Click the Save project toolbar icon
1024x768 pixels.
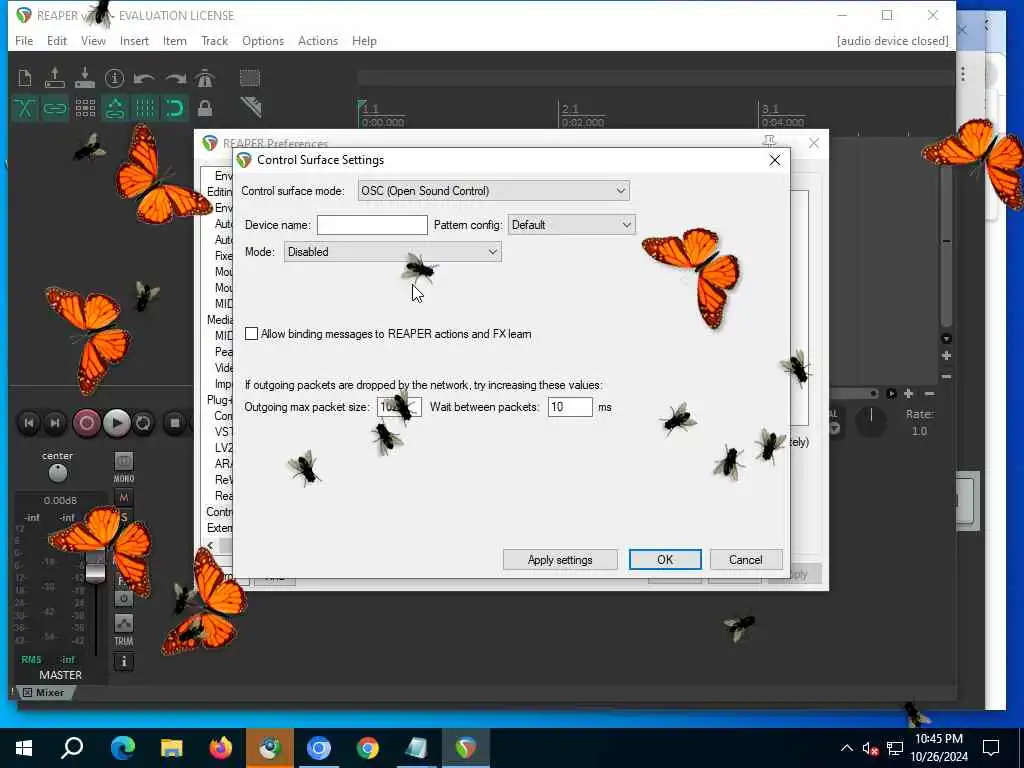[85, 78]
